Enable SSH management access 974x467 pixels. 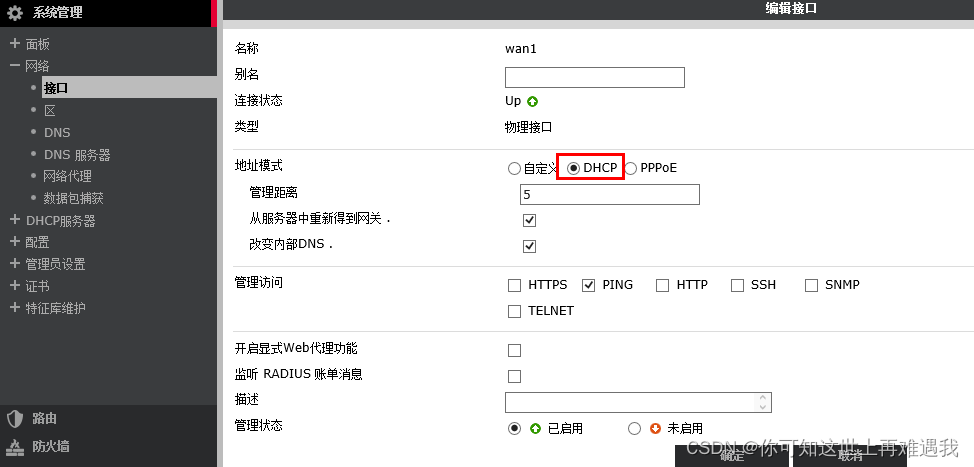(737, 286)
